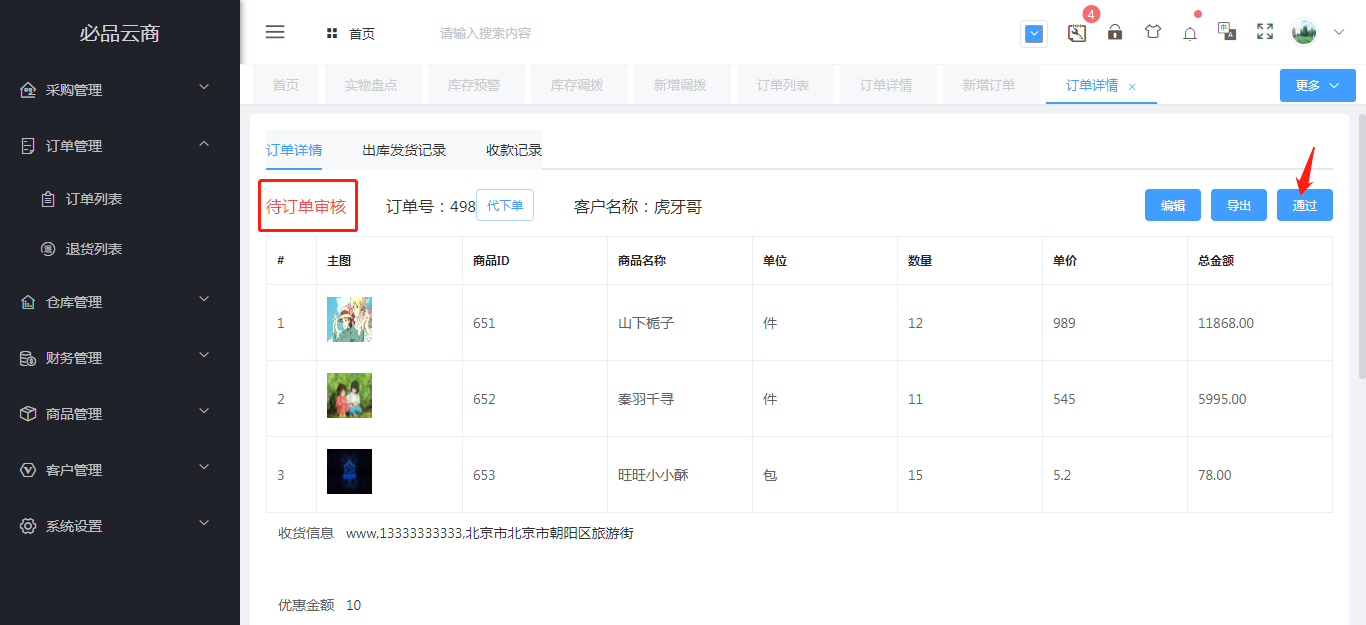Open the user dropdown arrow beside avatar
1366x625 pixels.
coord(1339,32)
